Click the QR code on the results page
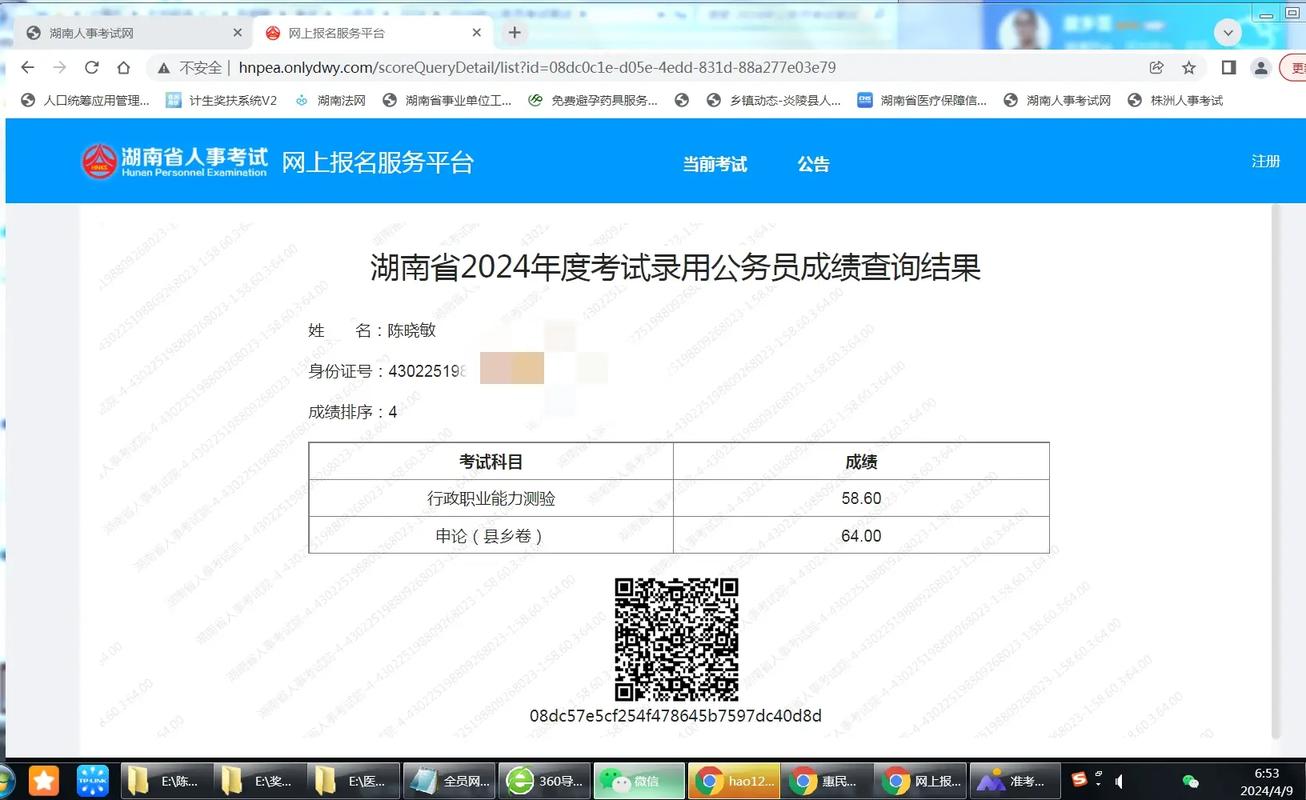Image resolution: width=1306 pixels, height=800 pixels. coord(677,639)
